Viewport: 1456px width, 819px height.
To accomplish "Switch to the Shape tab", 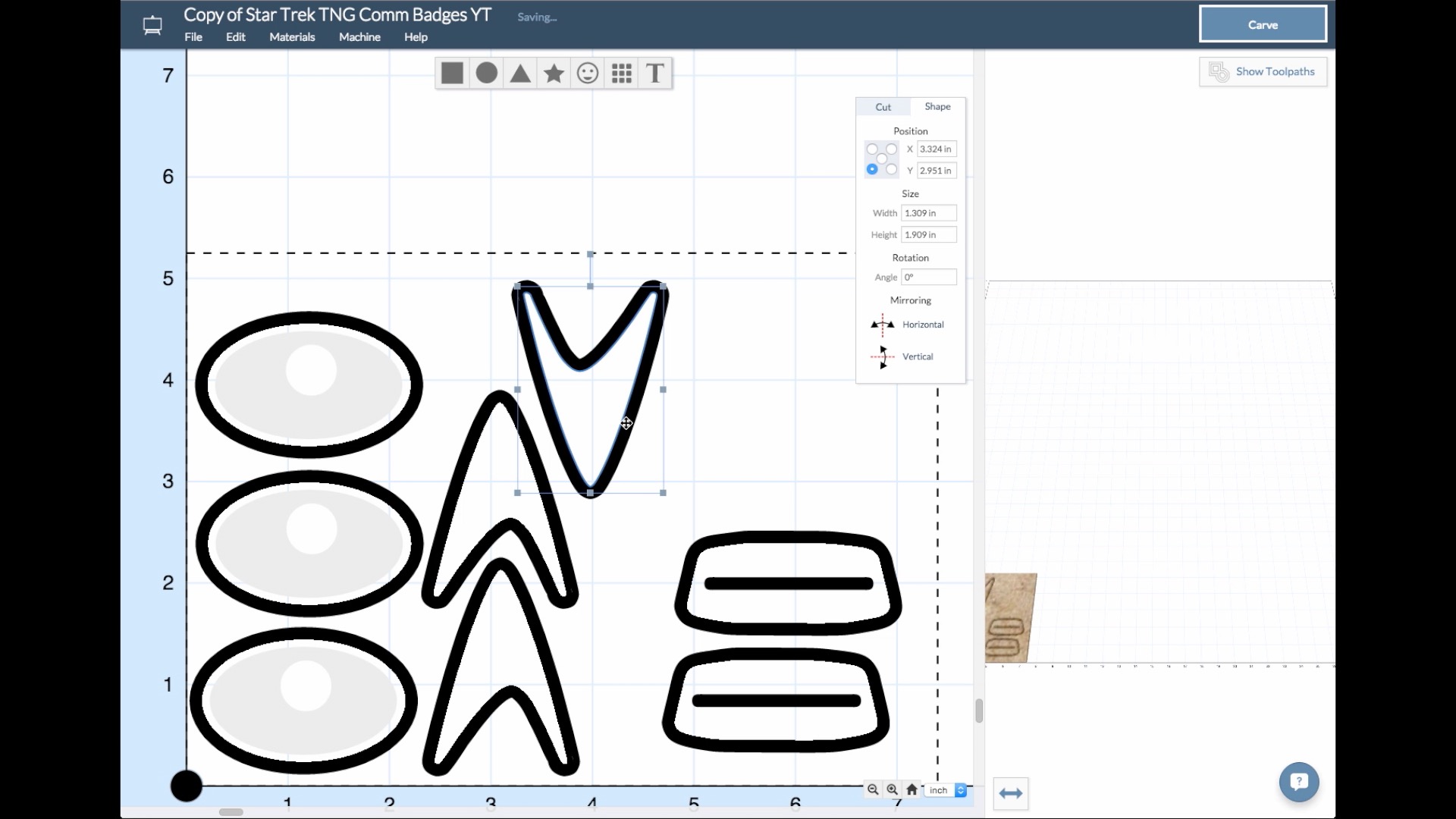I will [x=937, y=106].
